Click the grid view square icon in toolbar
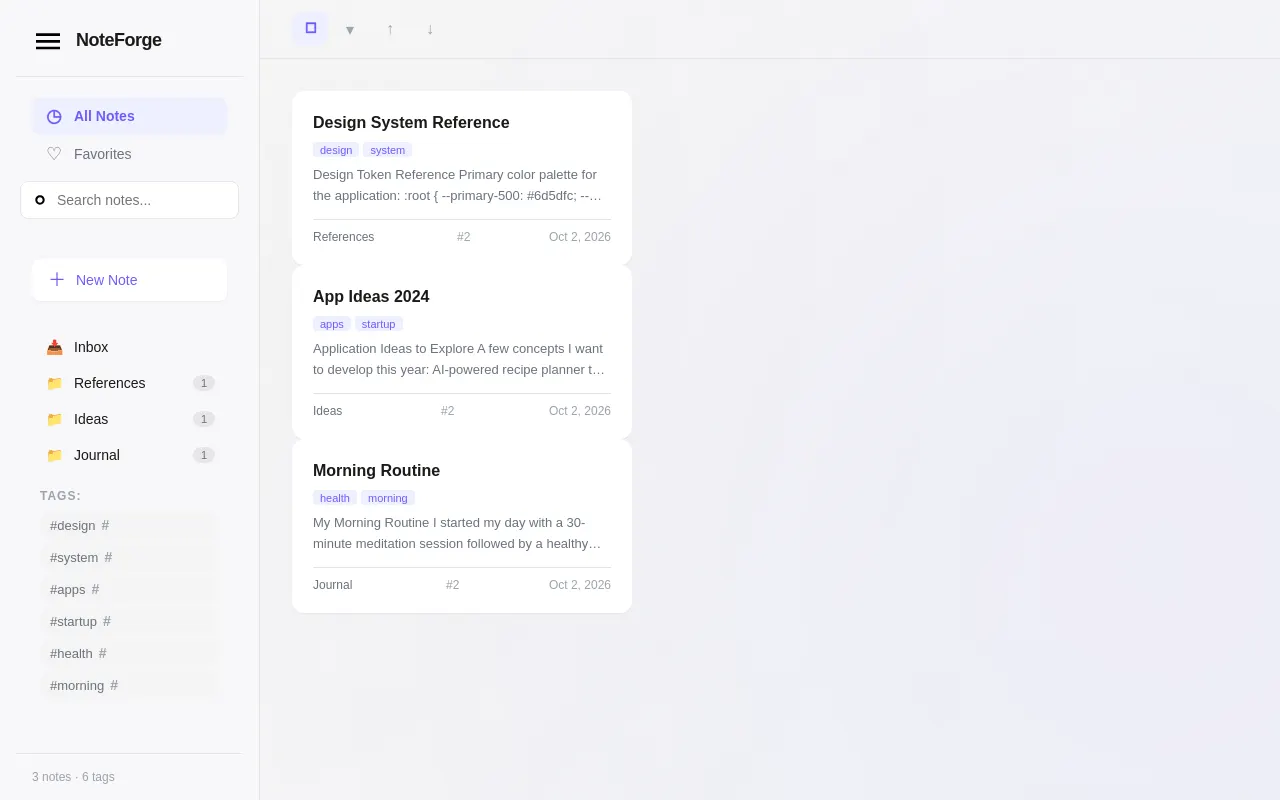The width and height of the screenshot is (1280, 800). (311, 28)
